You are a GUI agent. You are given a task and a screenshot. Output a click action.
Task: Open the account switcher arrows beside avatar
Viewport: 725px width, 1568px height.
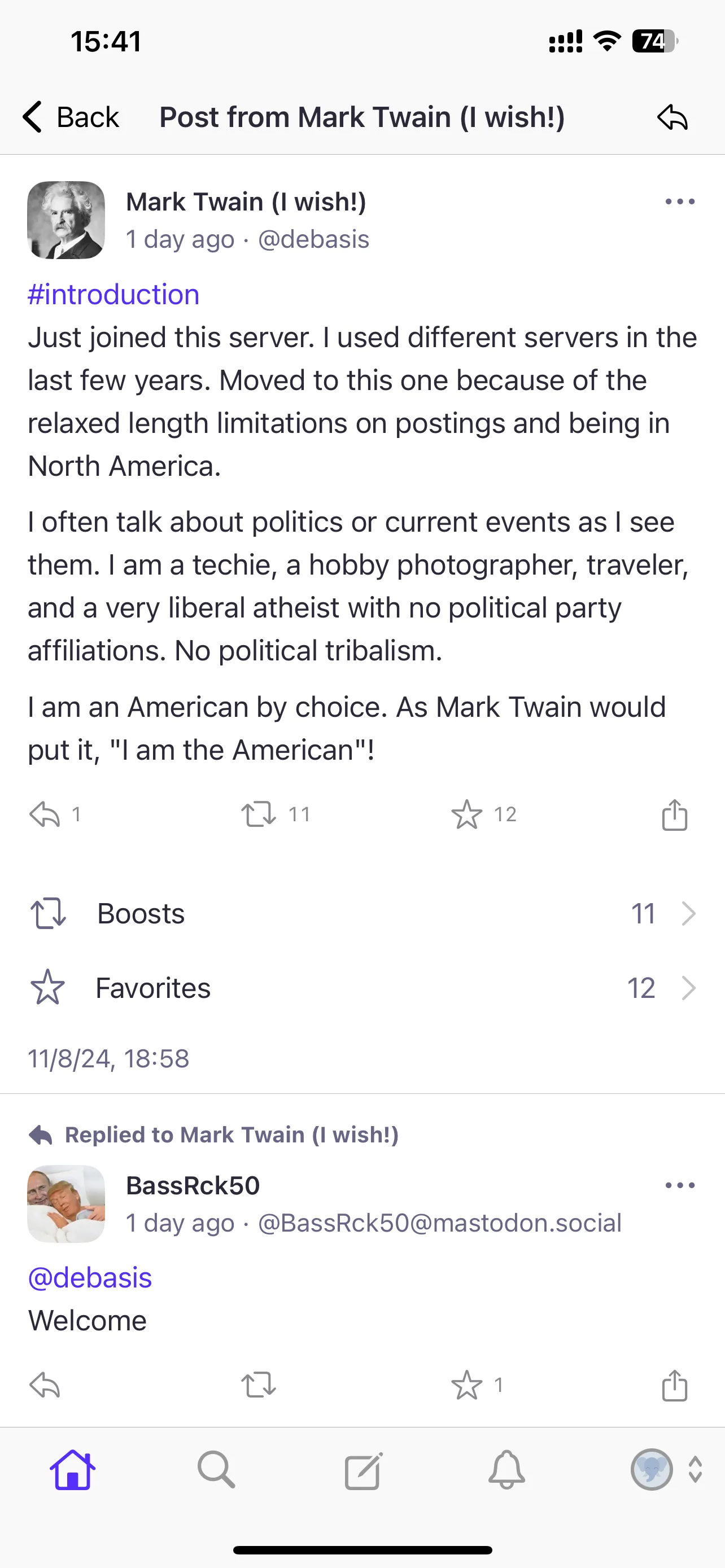(x=695, y=1470)
